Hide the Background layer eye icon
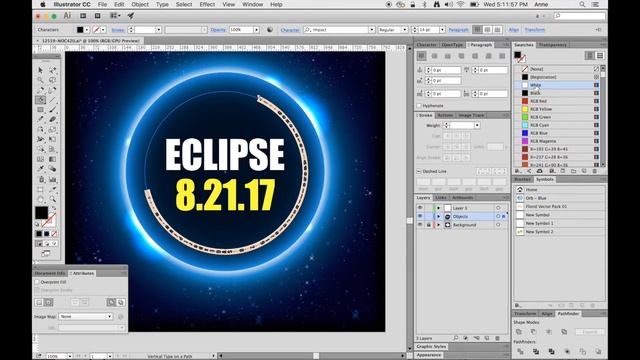The height and width of the screenshot is (360, 640). [420, 225]
